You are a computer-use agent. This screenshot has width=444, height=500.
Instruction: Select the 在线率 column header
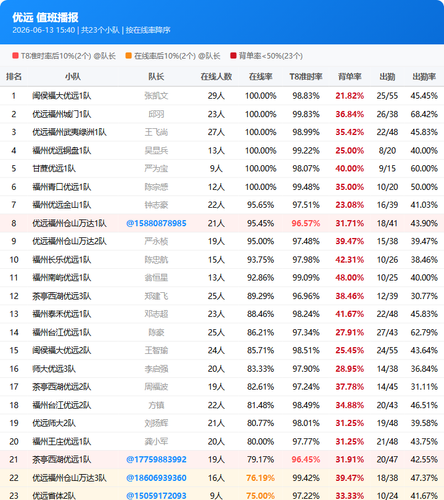tap(261, 77)
